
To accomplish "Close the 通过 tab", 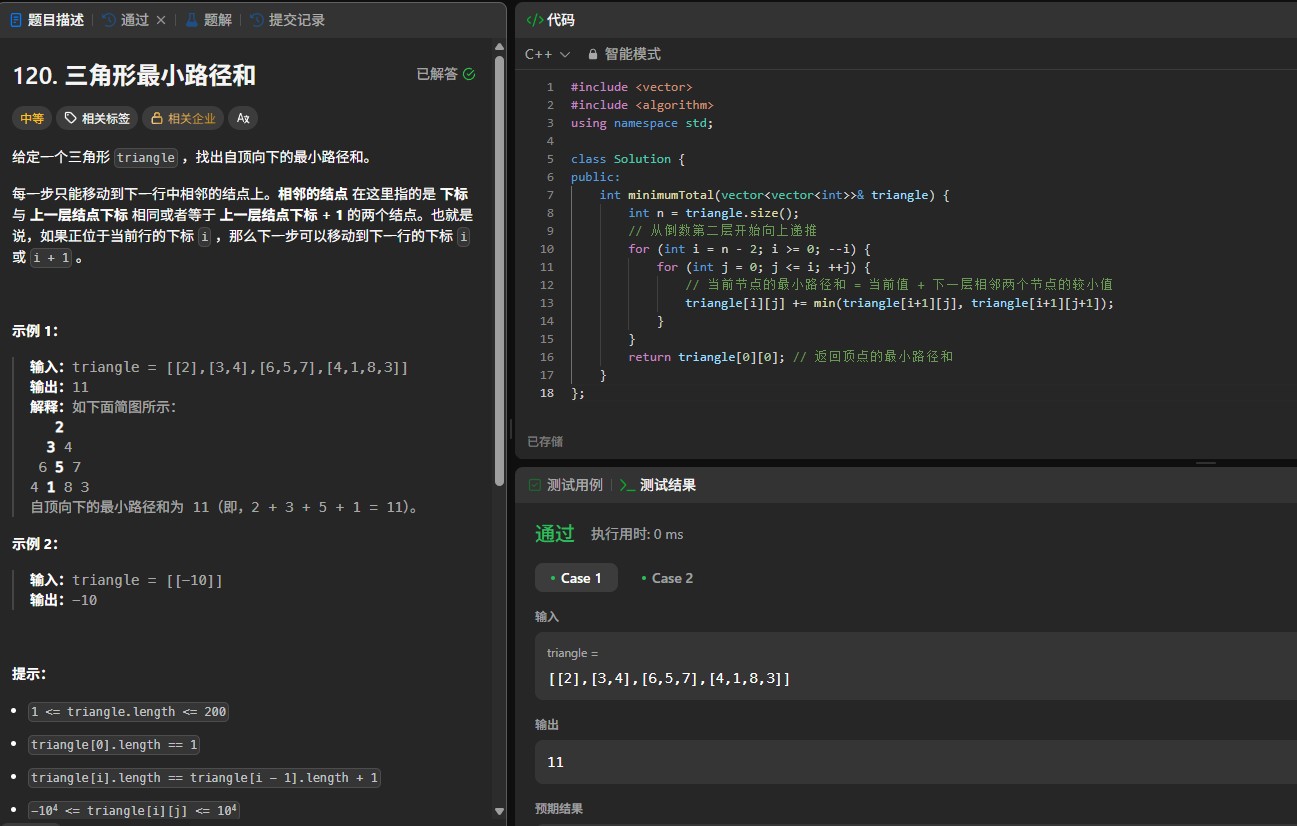I will pyautogui.click(x=161, y=20).
